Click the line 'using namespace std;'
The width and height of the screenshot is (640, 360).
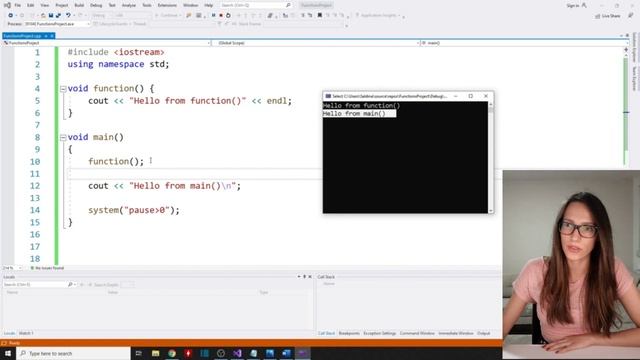[x=118, y=64]
